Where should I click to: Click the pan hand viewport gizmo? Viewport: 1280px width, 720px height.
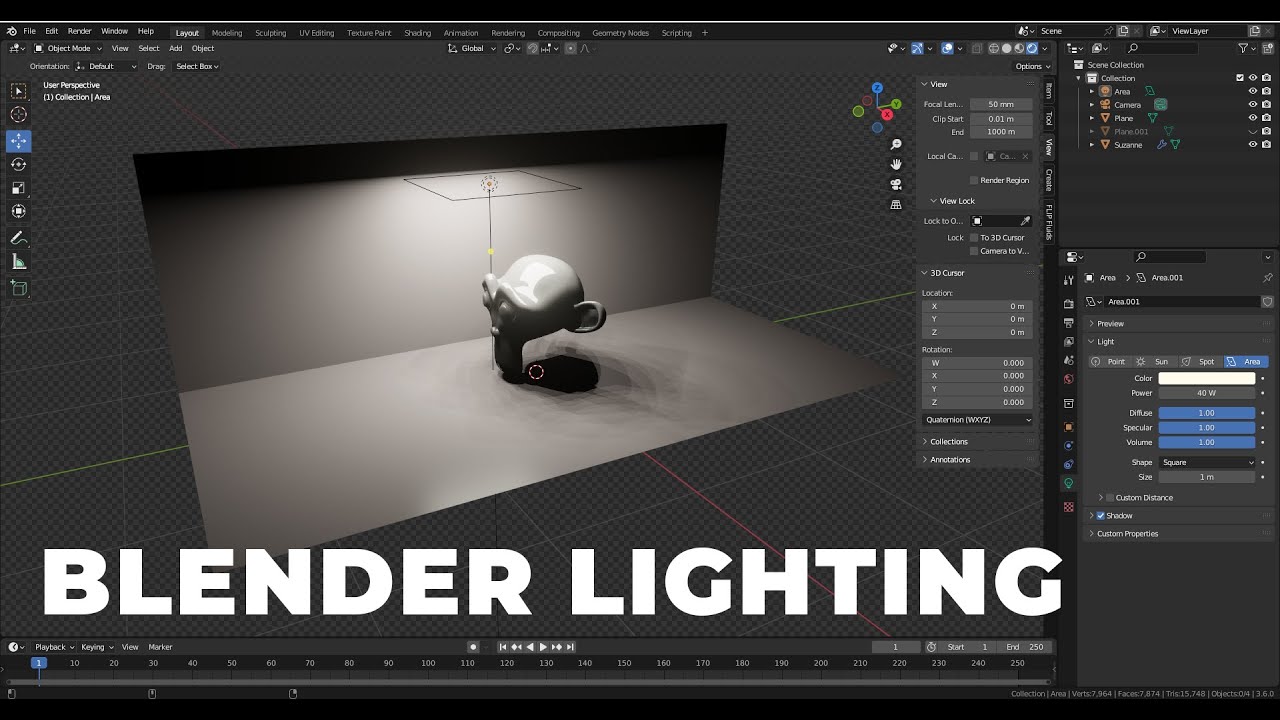pos(896,164)
